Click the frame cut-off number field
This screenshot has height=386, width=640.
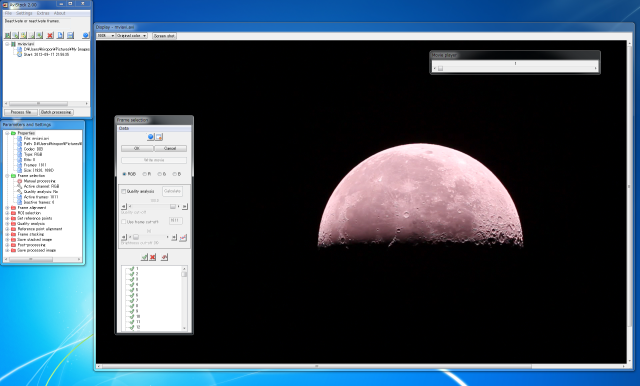[176, 221]
